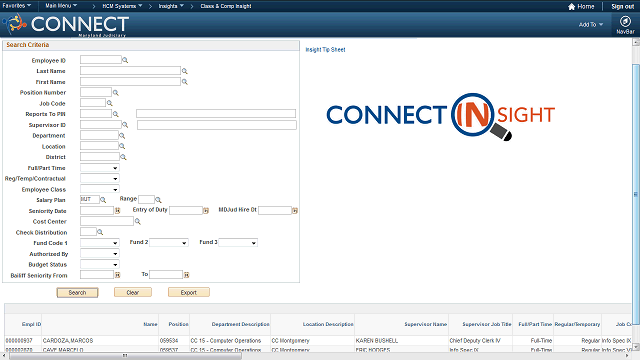The width and height of the screenshot is (640, 360).
Task: Open First Name lookup magnifier
Action: click(184, 82)
